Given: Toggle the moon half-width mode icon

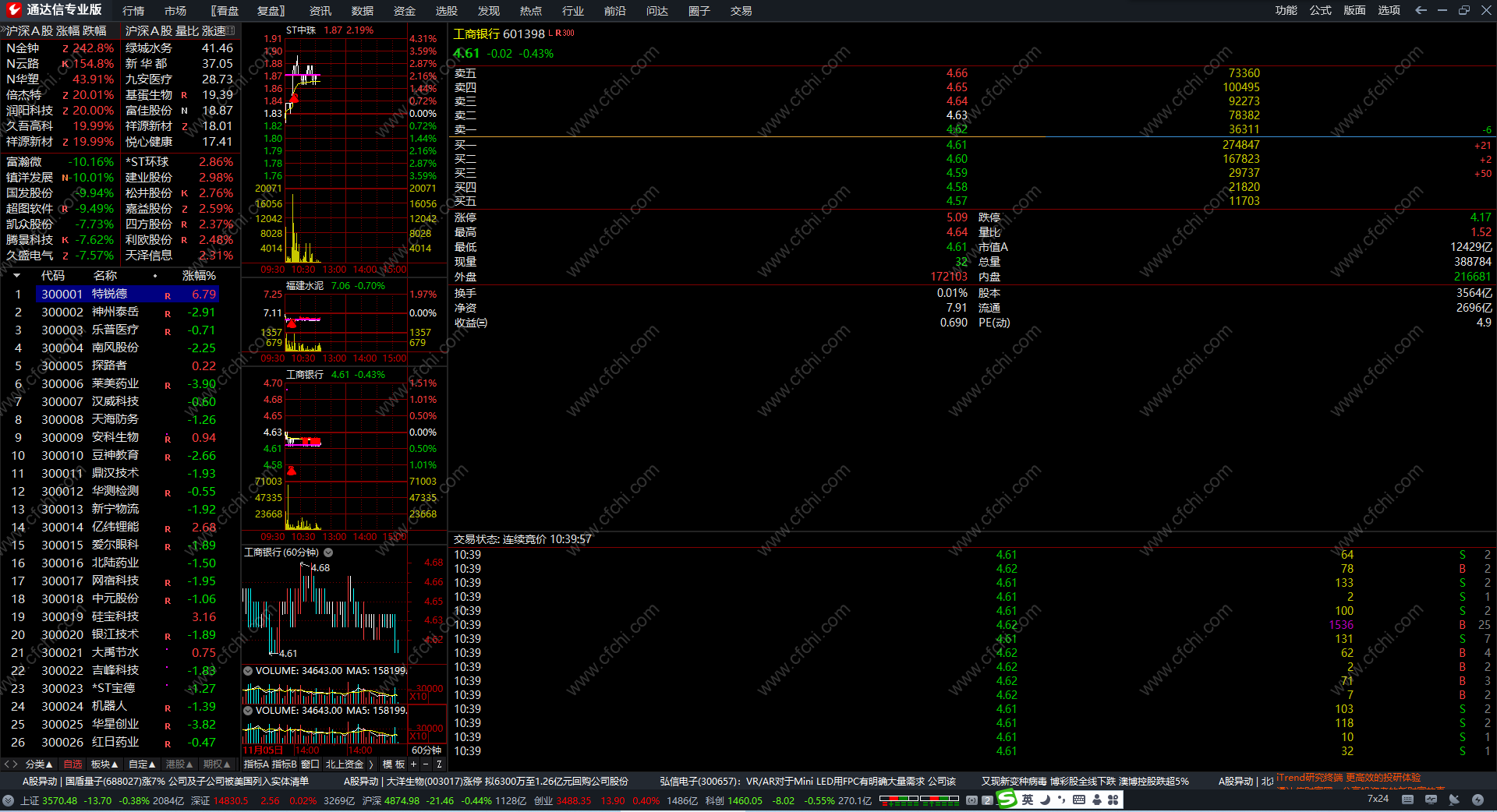Looking at the screenshot, I should tap(1045, 800).
